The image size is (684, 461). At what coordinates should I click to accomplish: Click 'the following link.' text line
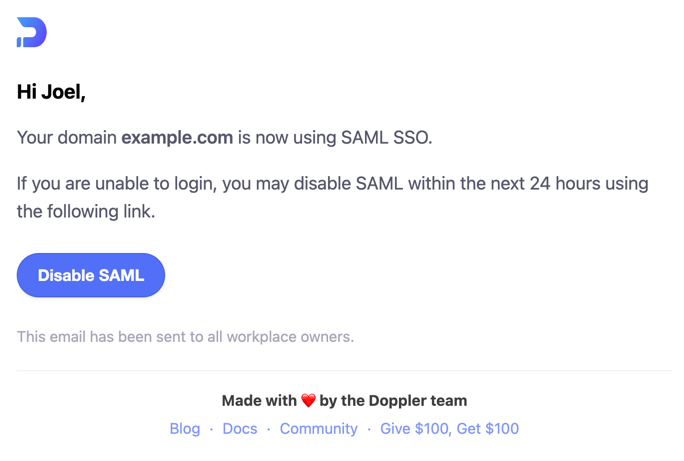point(86,212)
